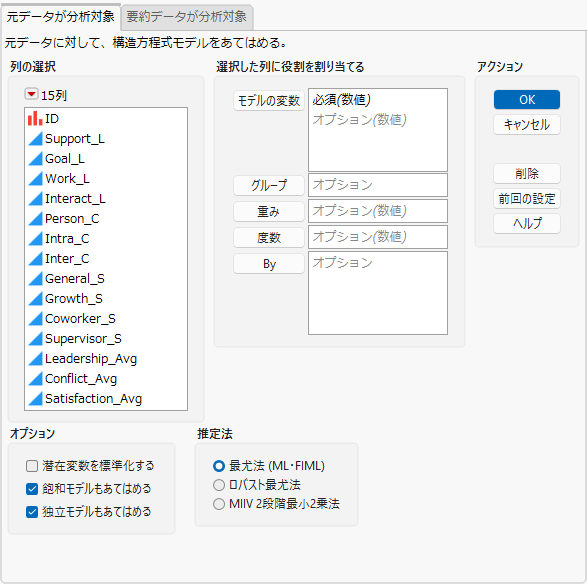Click the グループ role field
This screenshot has height=584, width=587.
(x=378, y=185)
